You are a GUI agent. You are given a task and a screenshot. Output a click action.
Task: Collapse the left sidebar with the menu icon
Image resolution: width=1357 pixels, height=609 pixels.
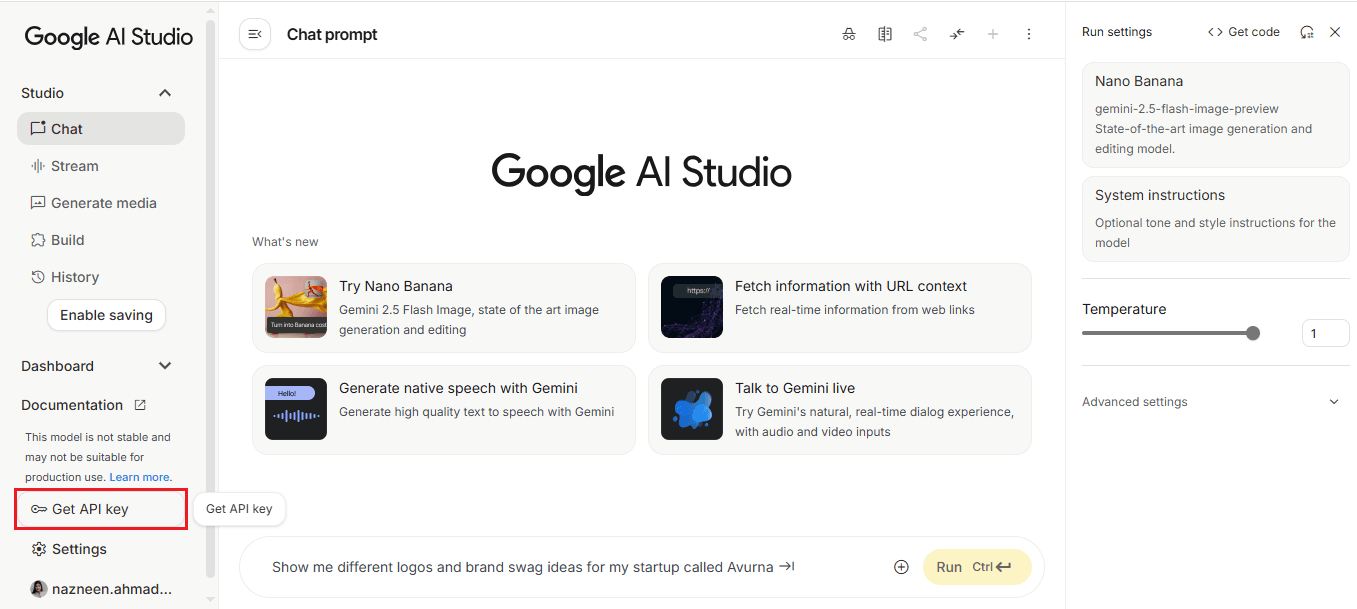[x=255, y=34]
